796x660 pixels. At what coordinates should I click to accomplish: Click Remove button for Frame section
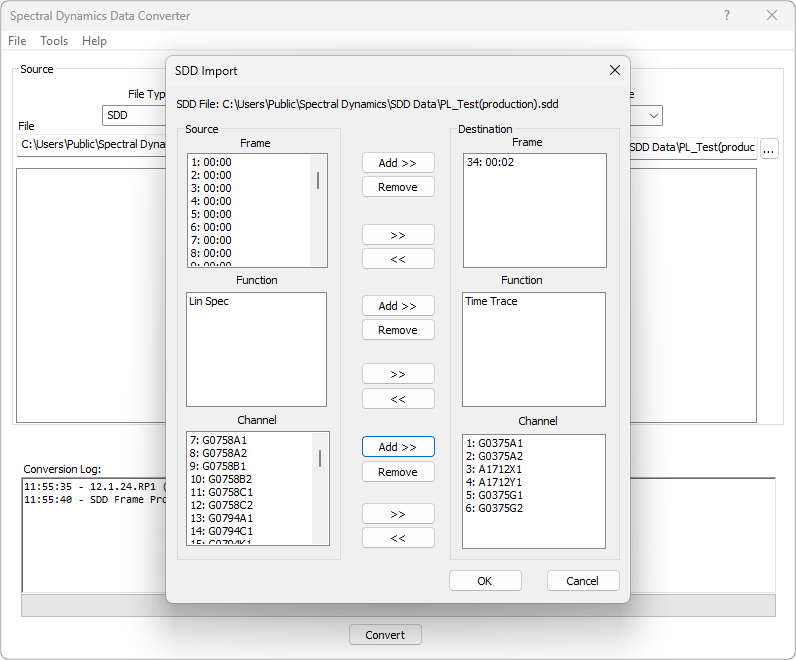pyautogui.click(x=398, y=187)
